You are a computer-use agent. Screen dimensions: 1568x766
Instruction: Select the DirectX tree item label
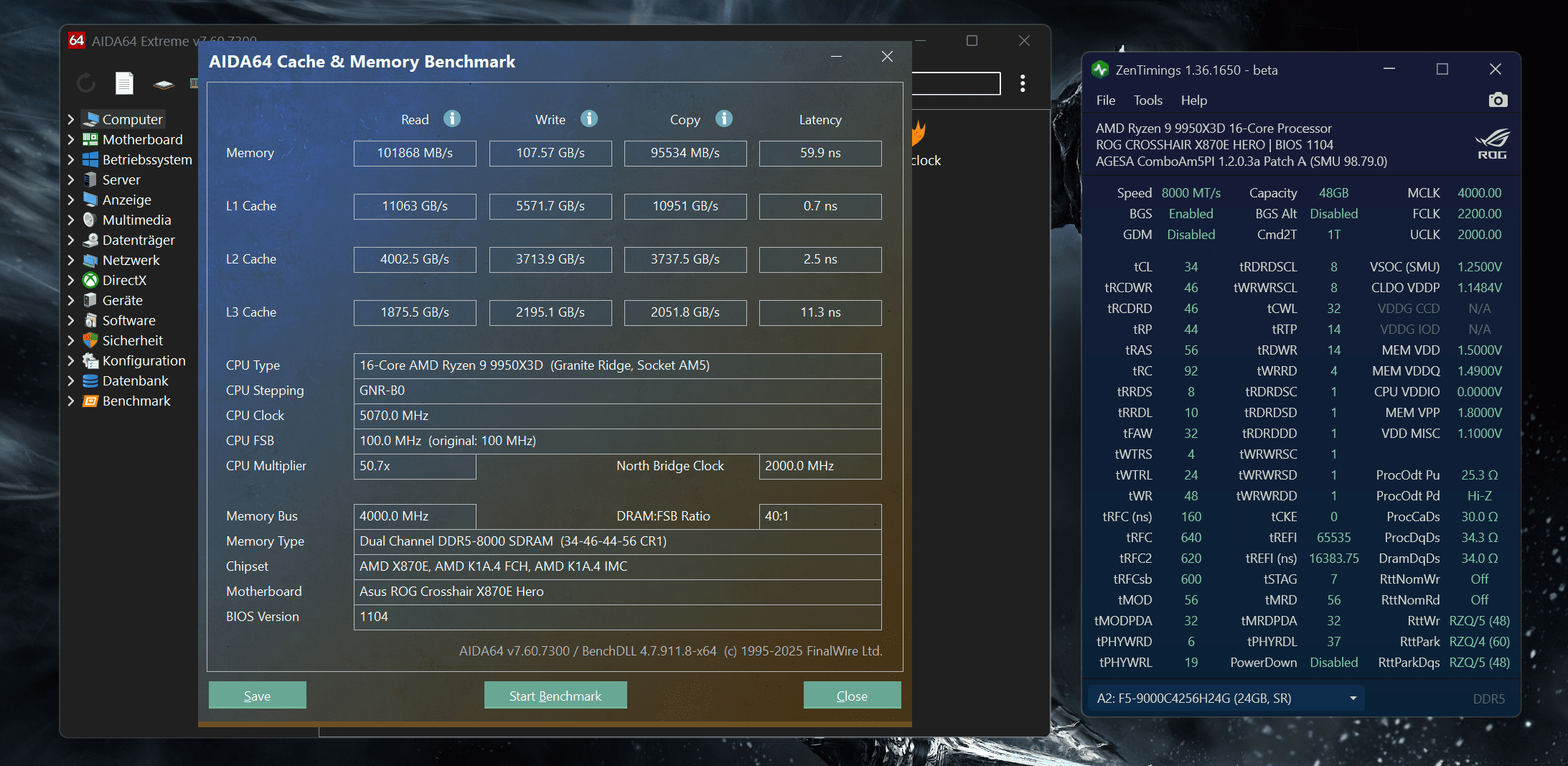tap(124, 280)
